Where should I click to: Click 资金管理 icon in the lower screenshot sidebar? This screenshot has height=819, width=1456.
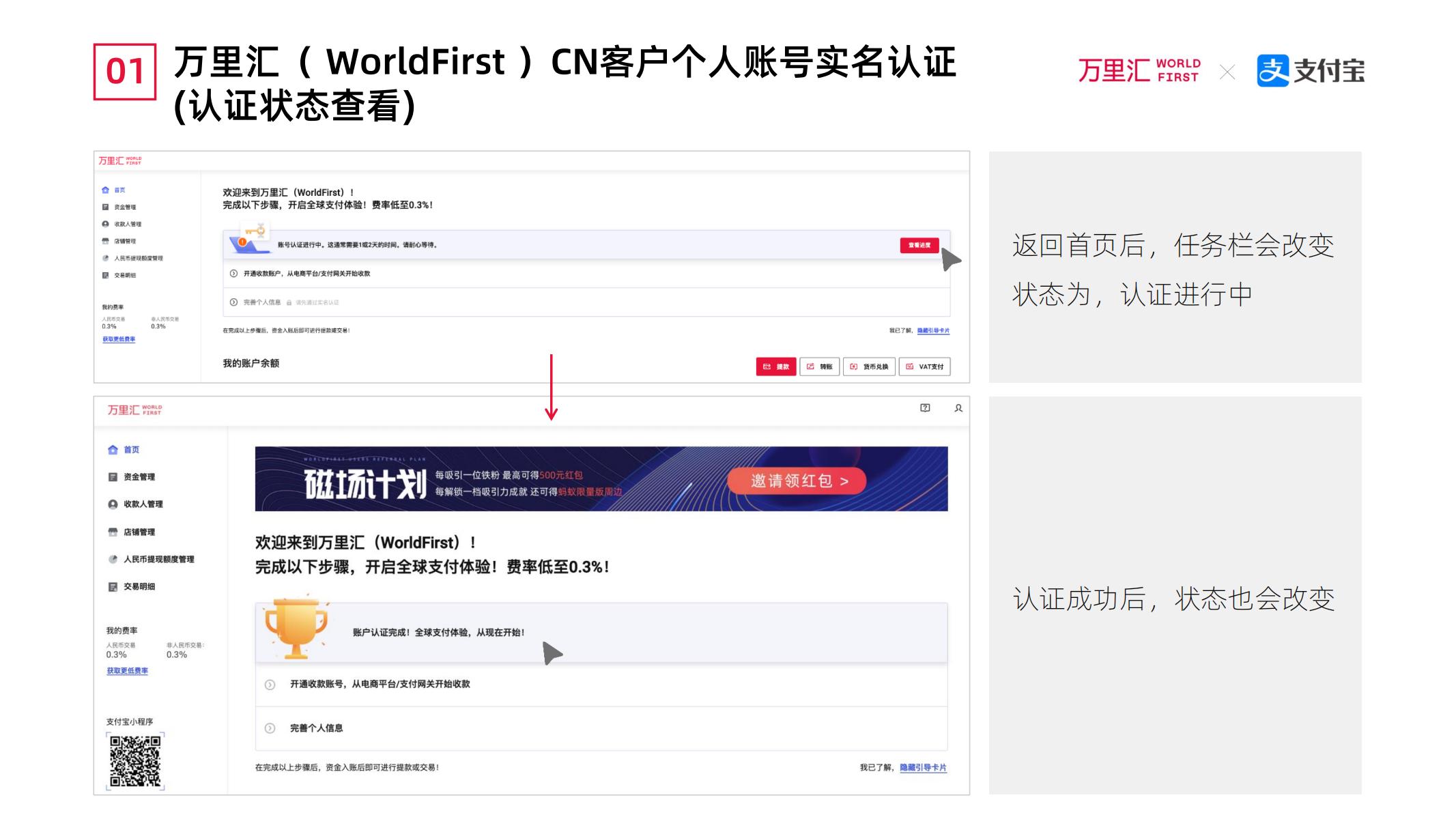click(x=113, y=477)
